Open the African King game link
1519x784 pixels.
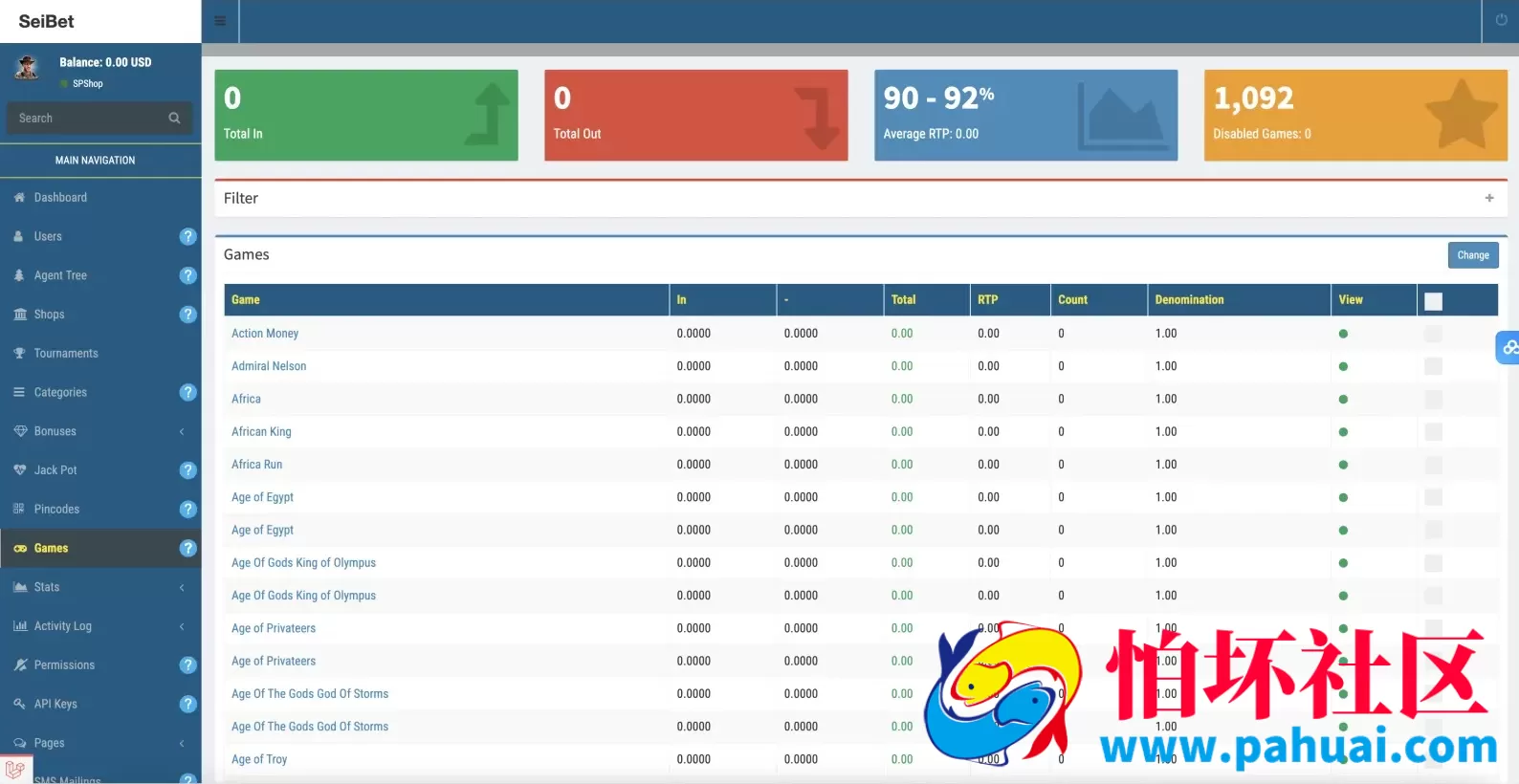pyautogui.click(x=261, y=432)
